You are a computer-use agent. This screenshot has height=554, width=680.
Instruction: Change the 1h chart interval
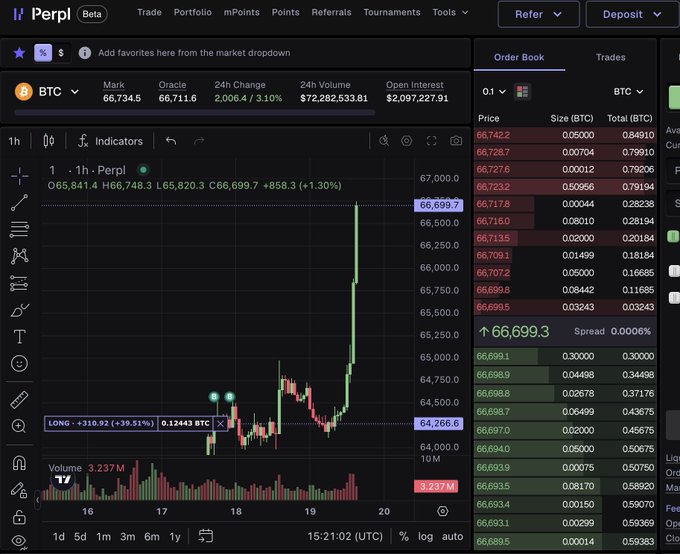point(14,141)
